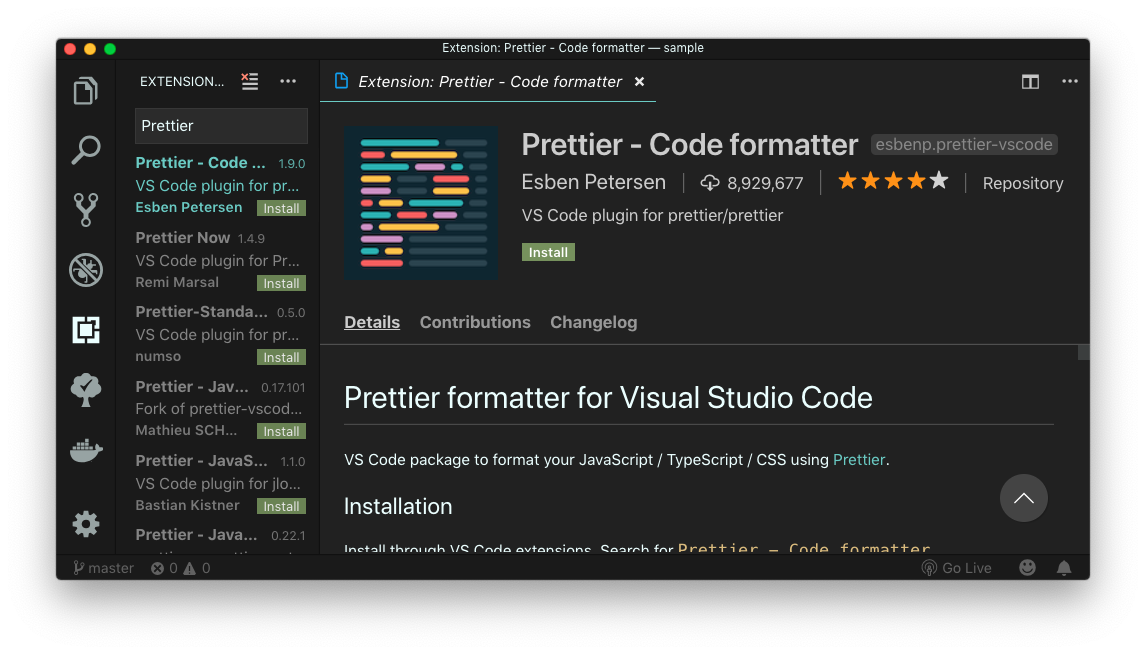Click the download count 8,929,677

[752, 183]
